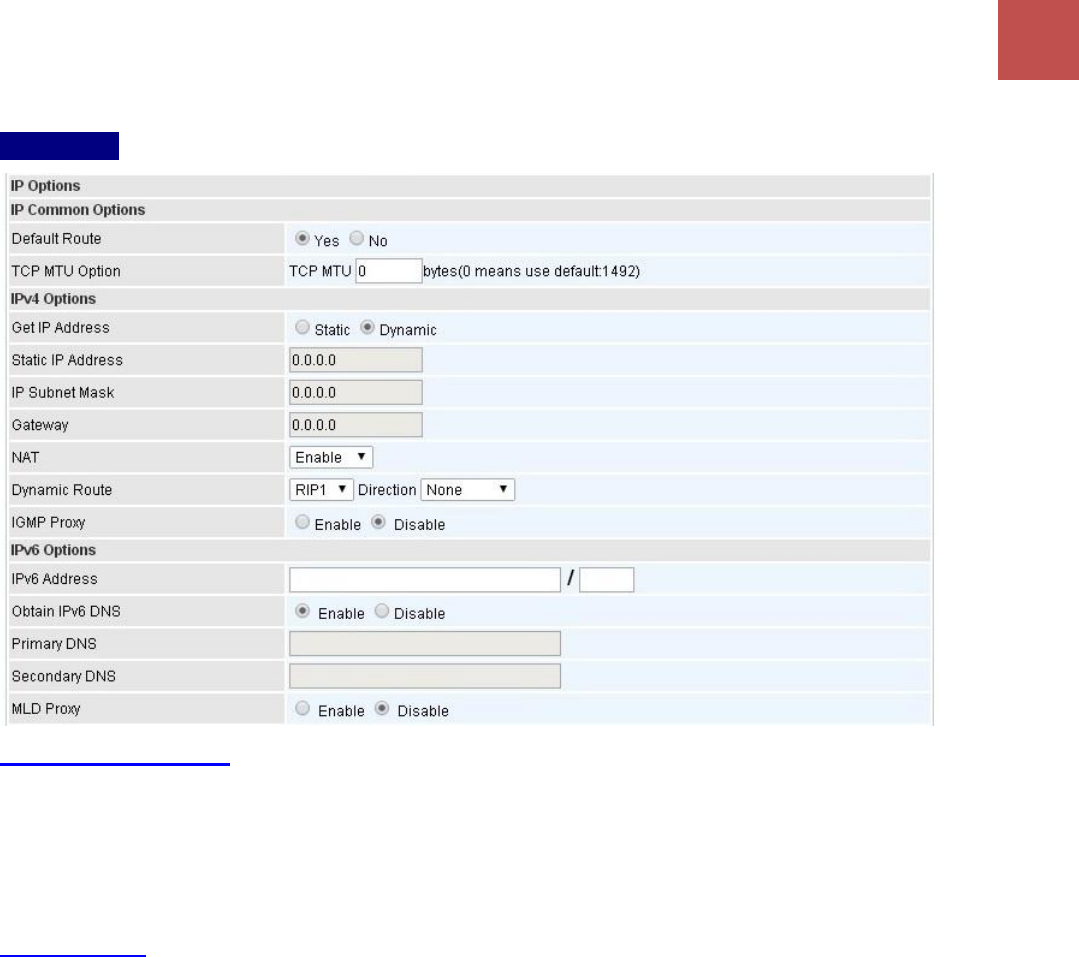Enable MLD Proxy radio option
The width and height of the screenshot is (1079, 957).
pyautogui.click(x=302, y=709)
